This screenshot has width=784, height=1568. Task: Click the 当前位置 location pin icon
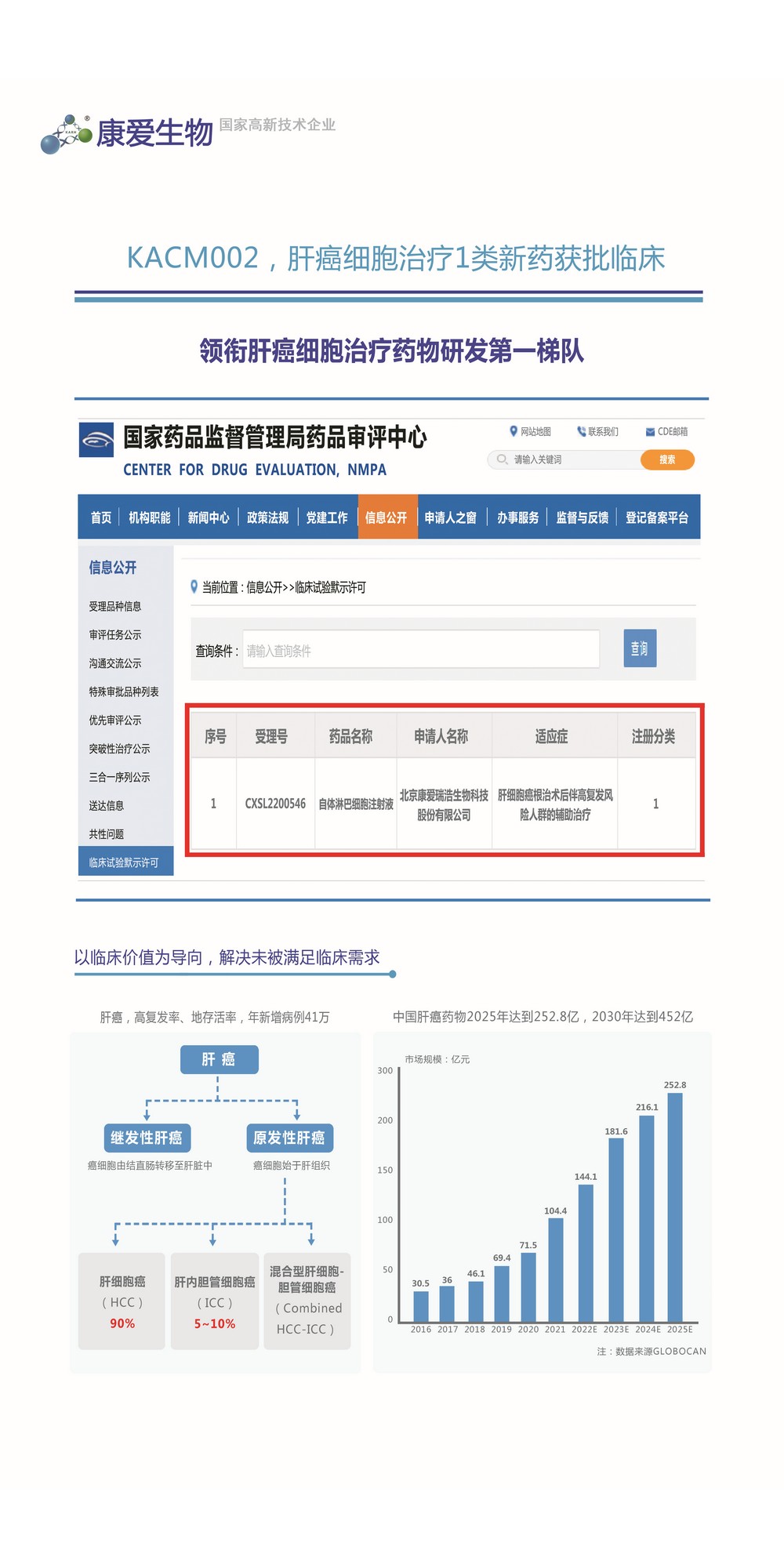[x=194, y=586]
